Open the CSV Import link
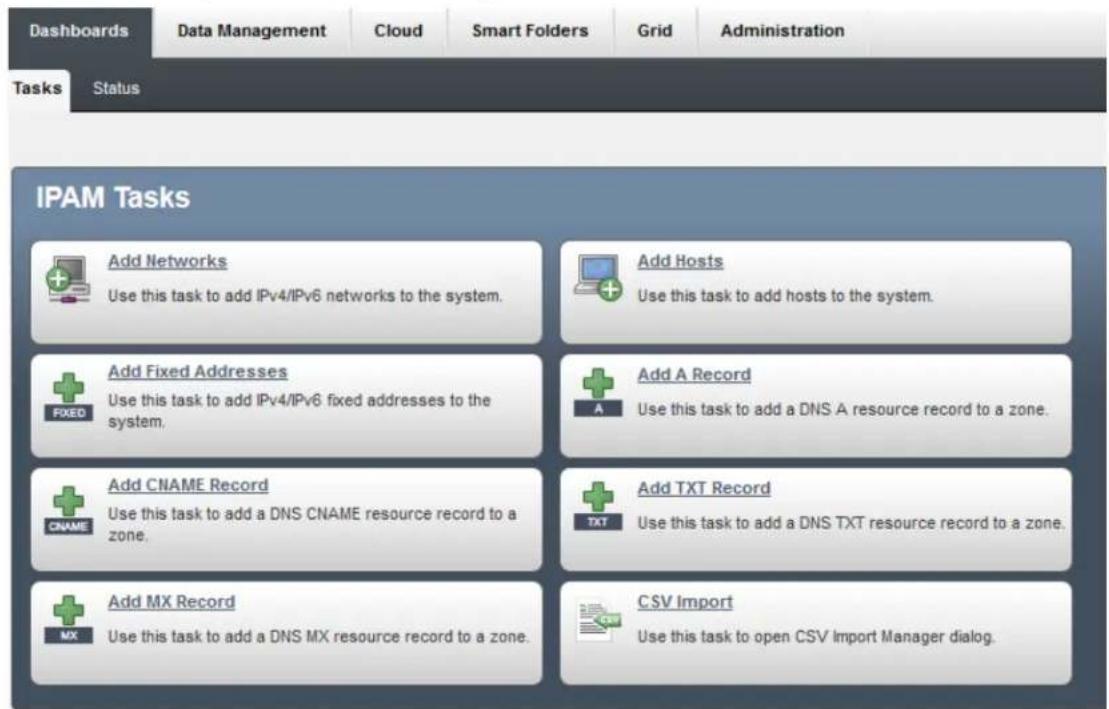 [x=685, y=602]
